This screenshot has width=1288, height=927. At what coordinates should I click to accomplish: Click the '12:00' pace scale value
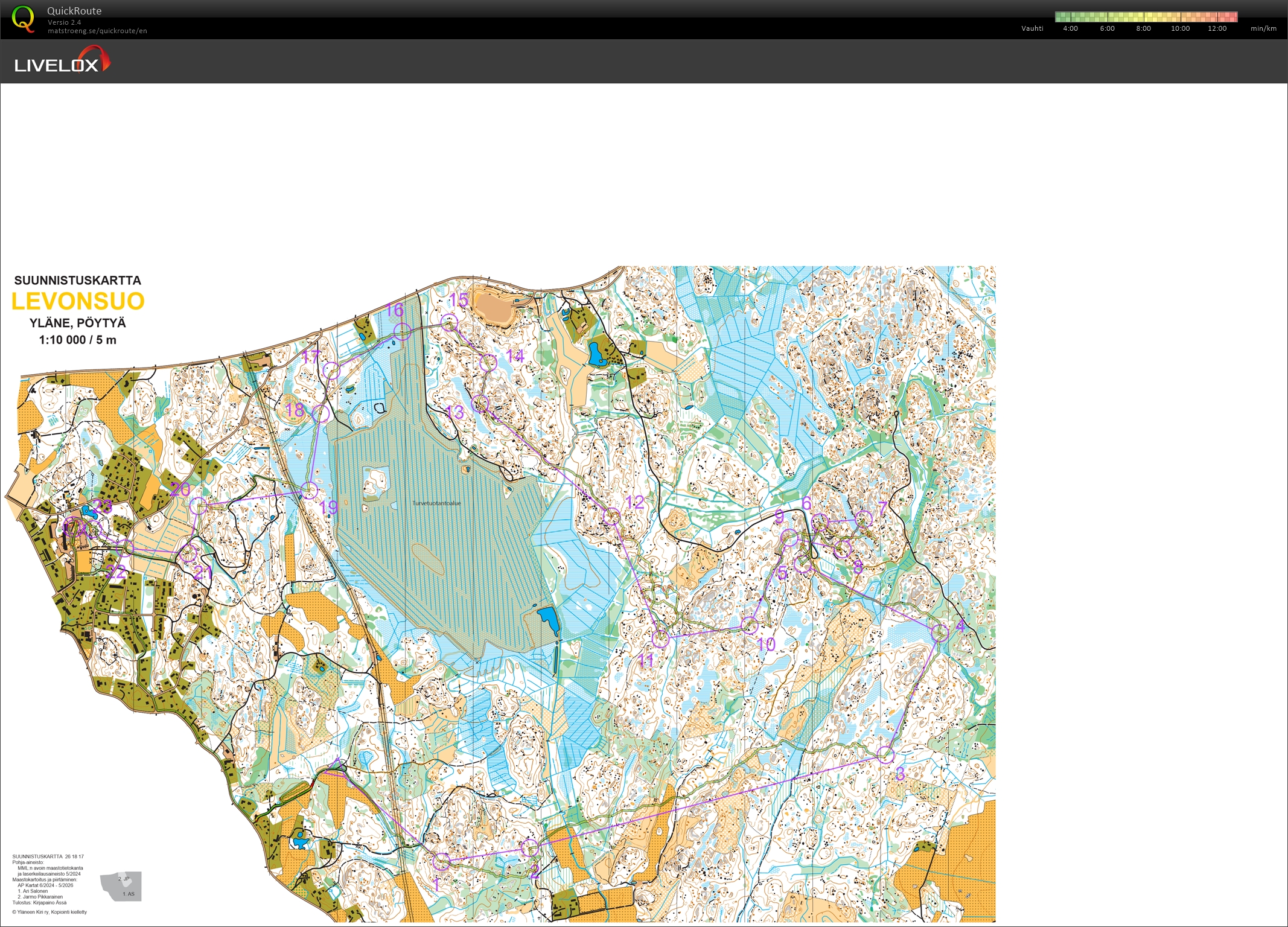pos(1217,28)
